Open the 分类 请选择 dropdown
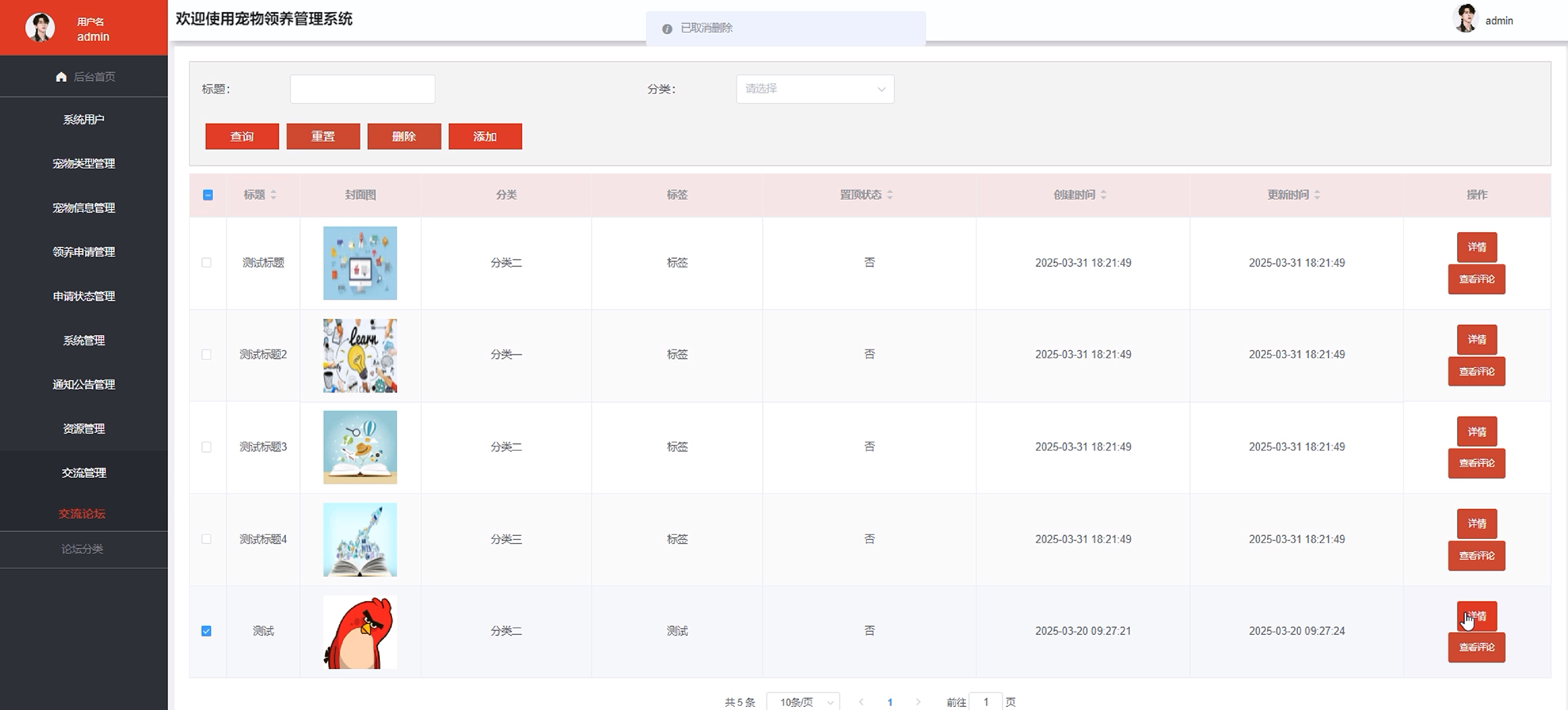1568x710 pixels. point(814,89)
